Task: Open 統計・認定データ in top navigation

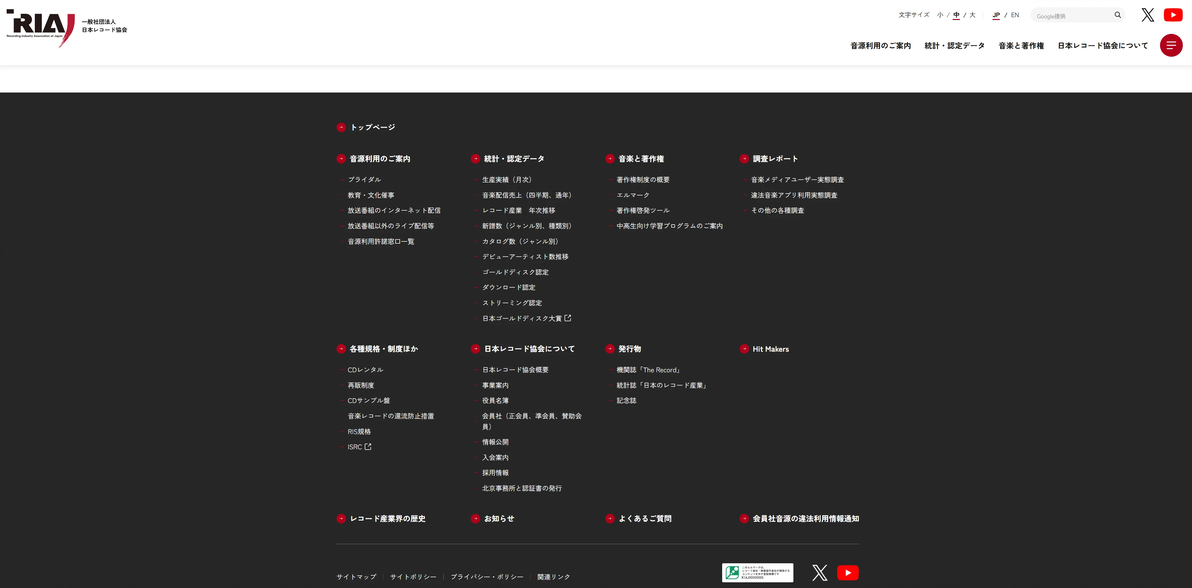Action: (x=954, y=46)
